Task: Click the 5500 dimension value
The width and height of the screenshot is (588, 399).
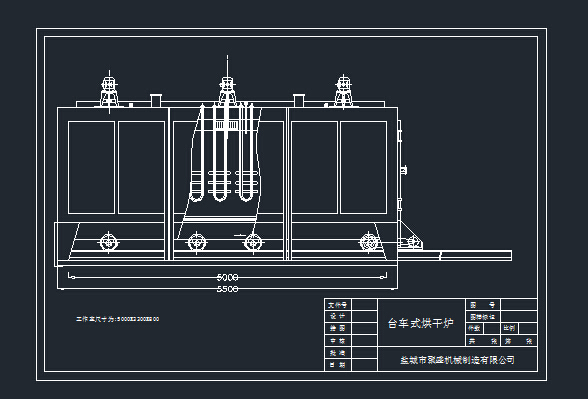Action: [x=227, y=289]
